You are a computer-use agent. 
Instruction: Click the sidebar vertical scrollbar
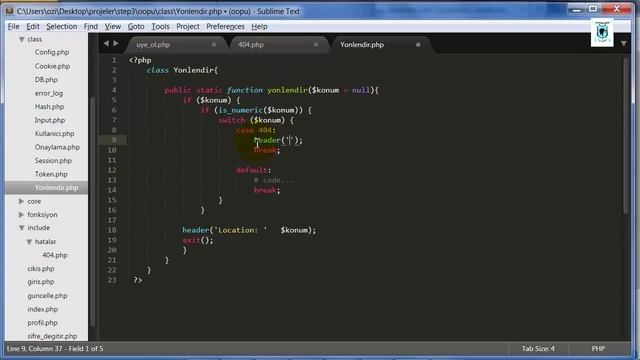pos(93,211)
